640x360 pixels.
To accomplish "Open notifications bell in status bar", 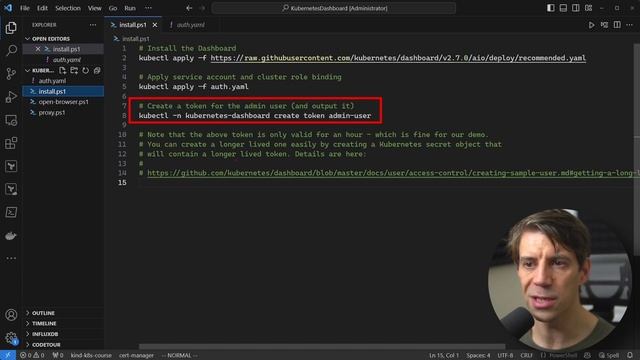I will point(630,355).
